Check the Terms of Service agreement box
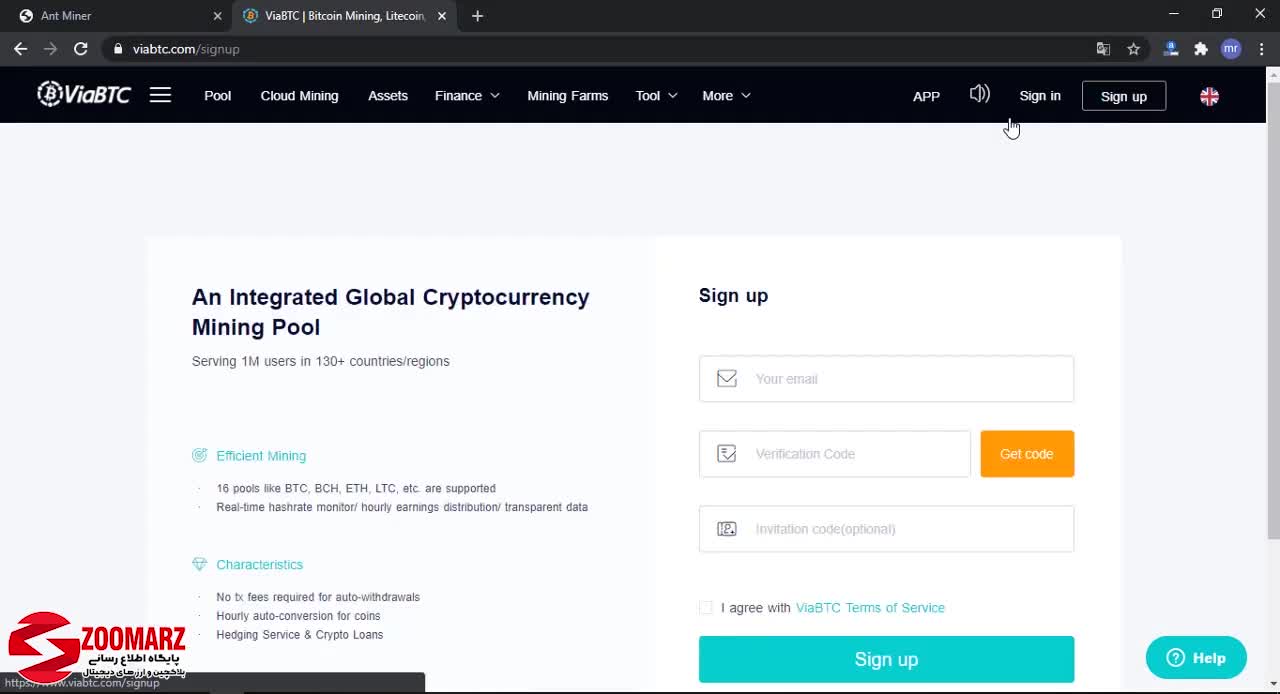 click(706, 608)
